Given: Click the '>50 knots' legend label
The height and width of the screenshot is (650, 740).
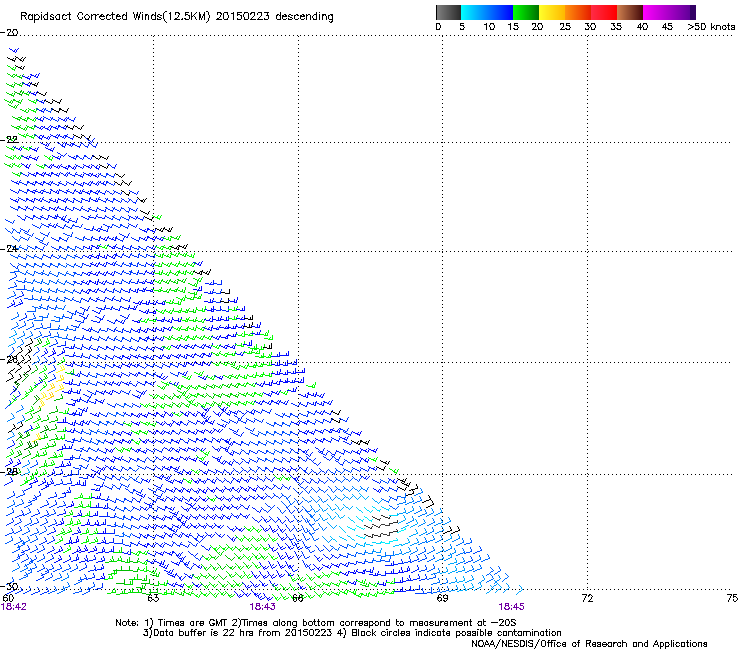Looking at the screenshot, I should point(711,27).
